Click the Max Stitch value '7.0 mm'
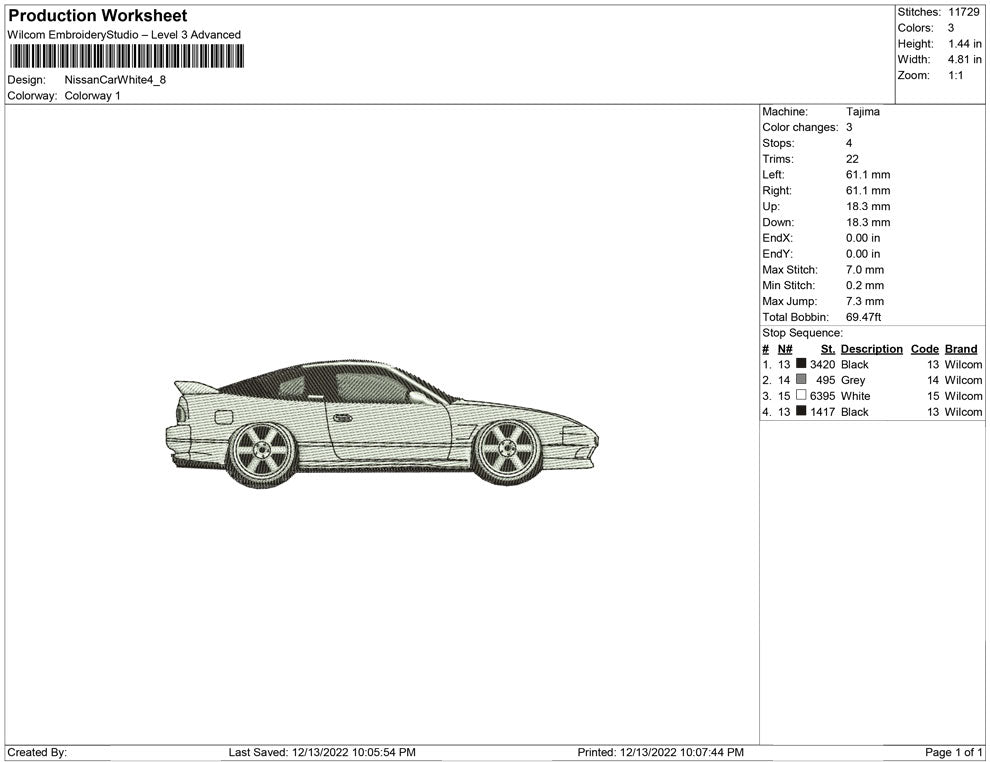 865,270
